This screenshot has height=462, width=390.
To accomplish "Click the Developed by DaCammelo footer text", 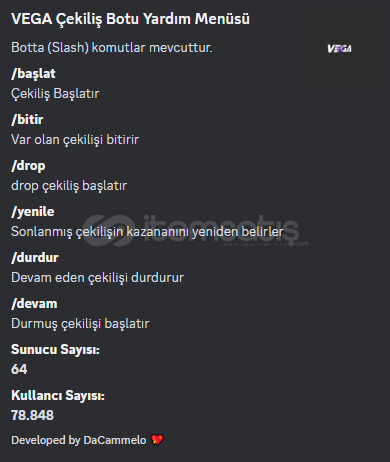I will coord(79,440).
